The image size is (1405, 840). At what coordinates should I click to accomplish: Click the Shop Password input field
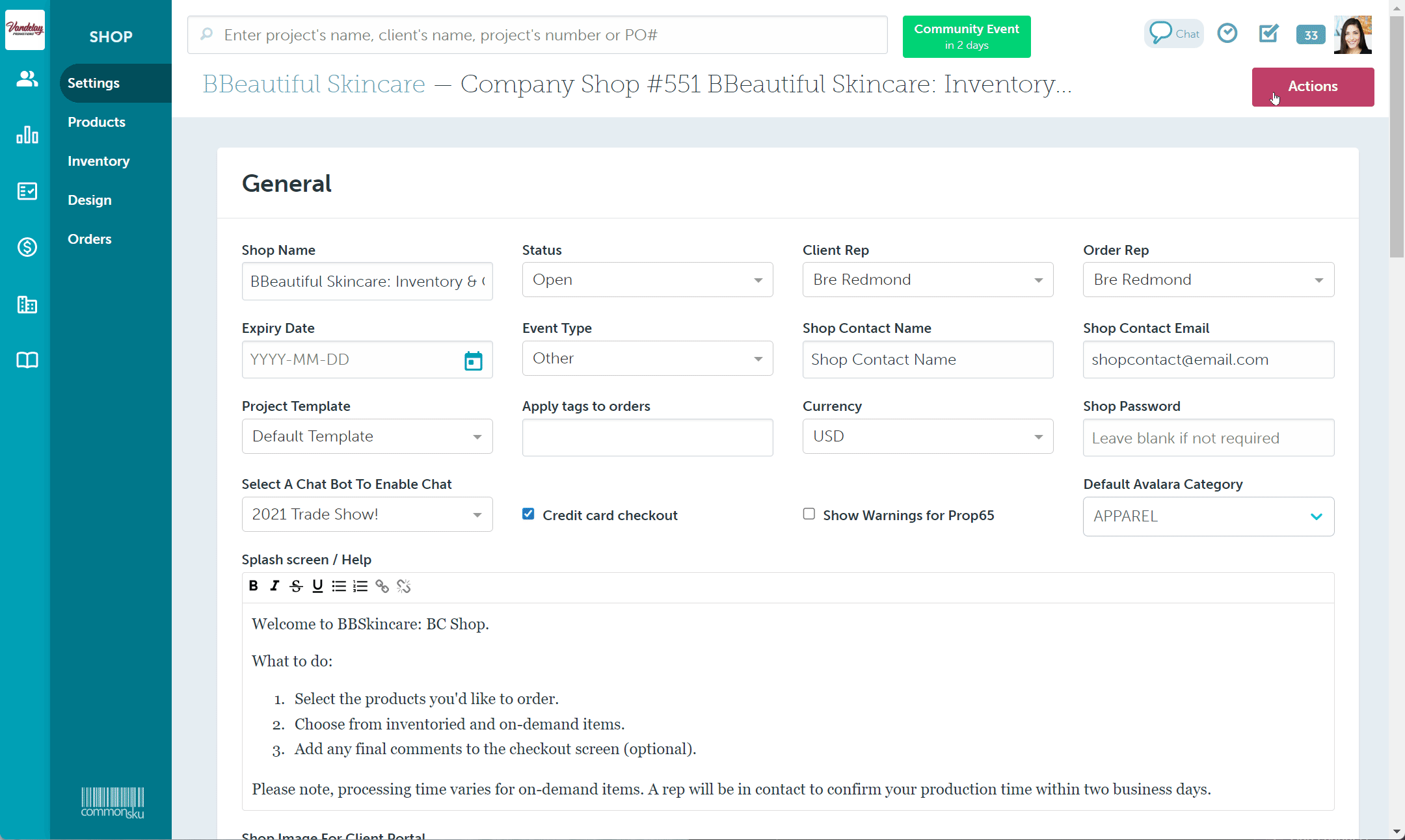pyautogui.click(x=1208, y=438)
